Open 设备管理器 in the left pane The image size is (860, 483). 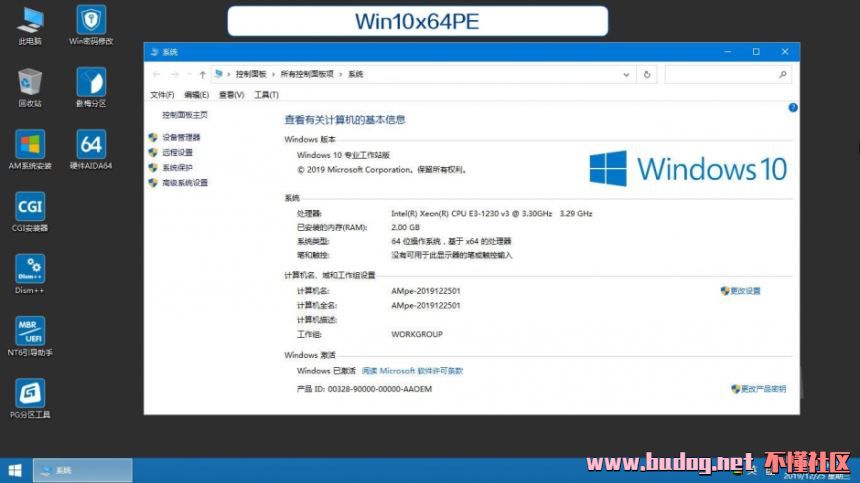[x=181, y=137]
